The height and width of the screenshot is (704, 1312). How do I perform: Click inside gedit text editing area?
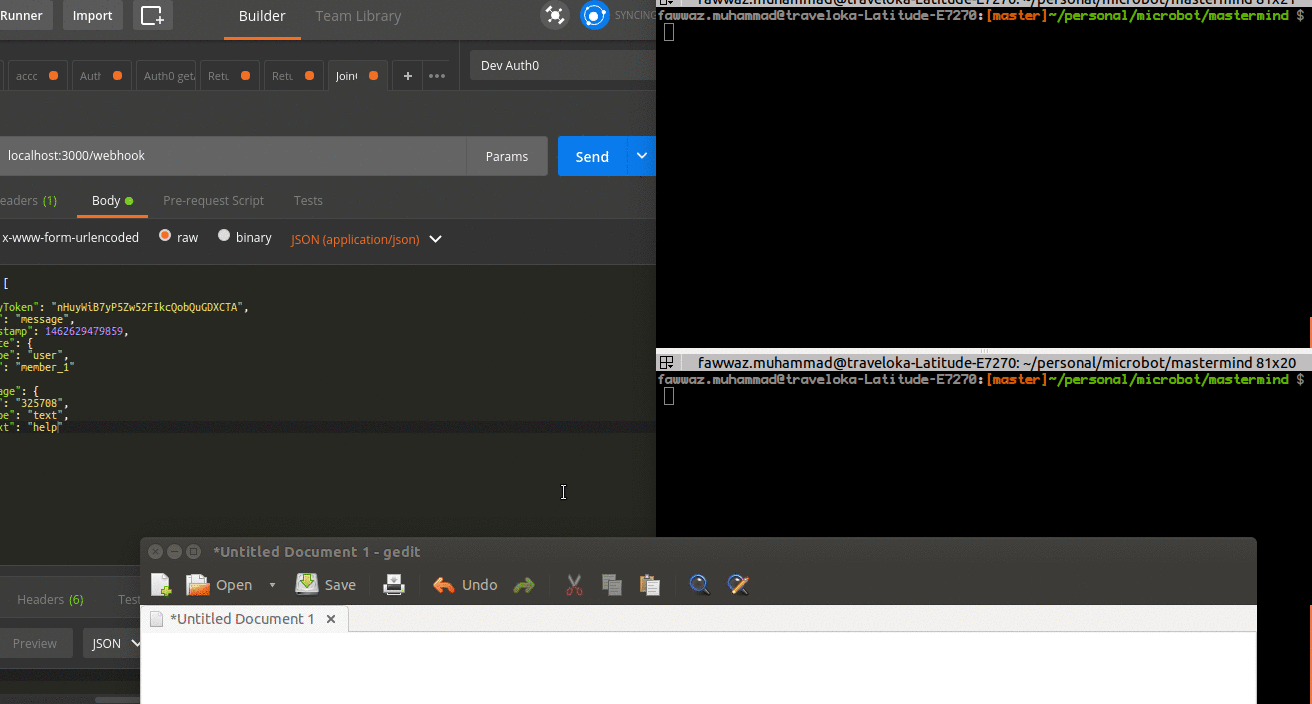(x=698, y=667)
